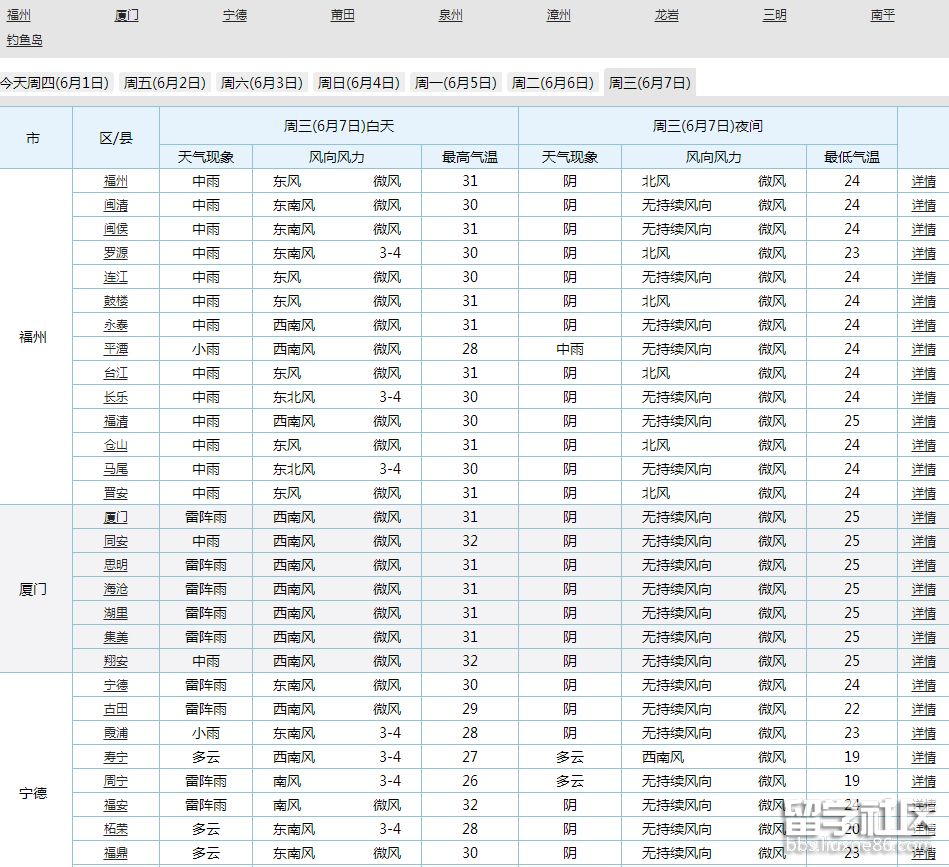View 福州 district detailed forecast link
Viewport: 949px width, 867px height.
point(922,181)
